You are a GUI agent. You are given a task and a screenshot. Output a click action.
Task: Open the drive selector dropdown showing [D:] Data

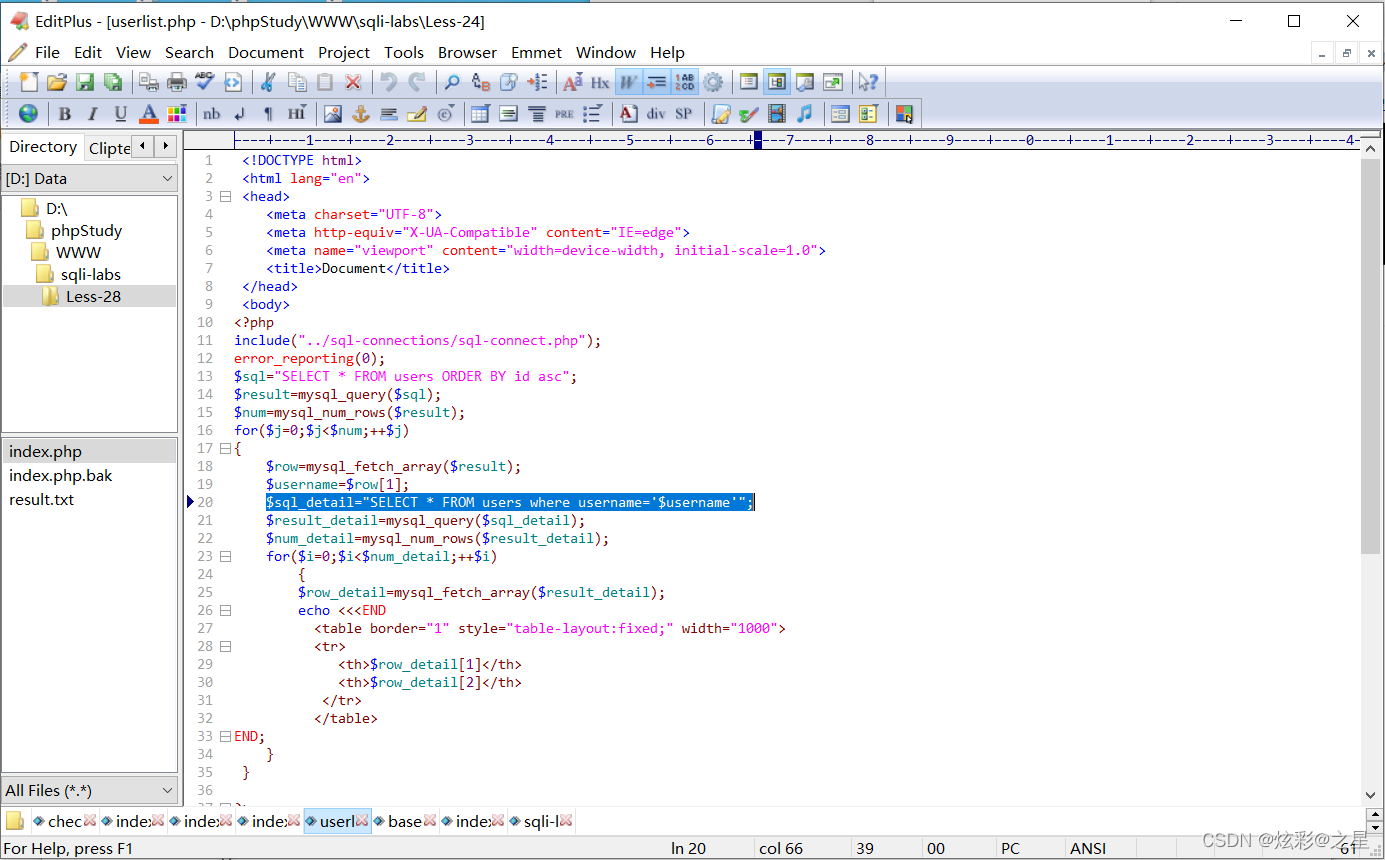(x=90, y=178)
